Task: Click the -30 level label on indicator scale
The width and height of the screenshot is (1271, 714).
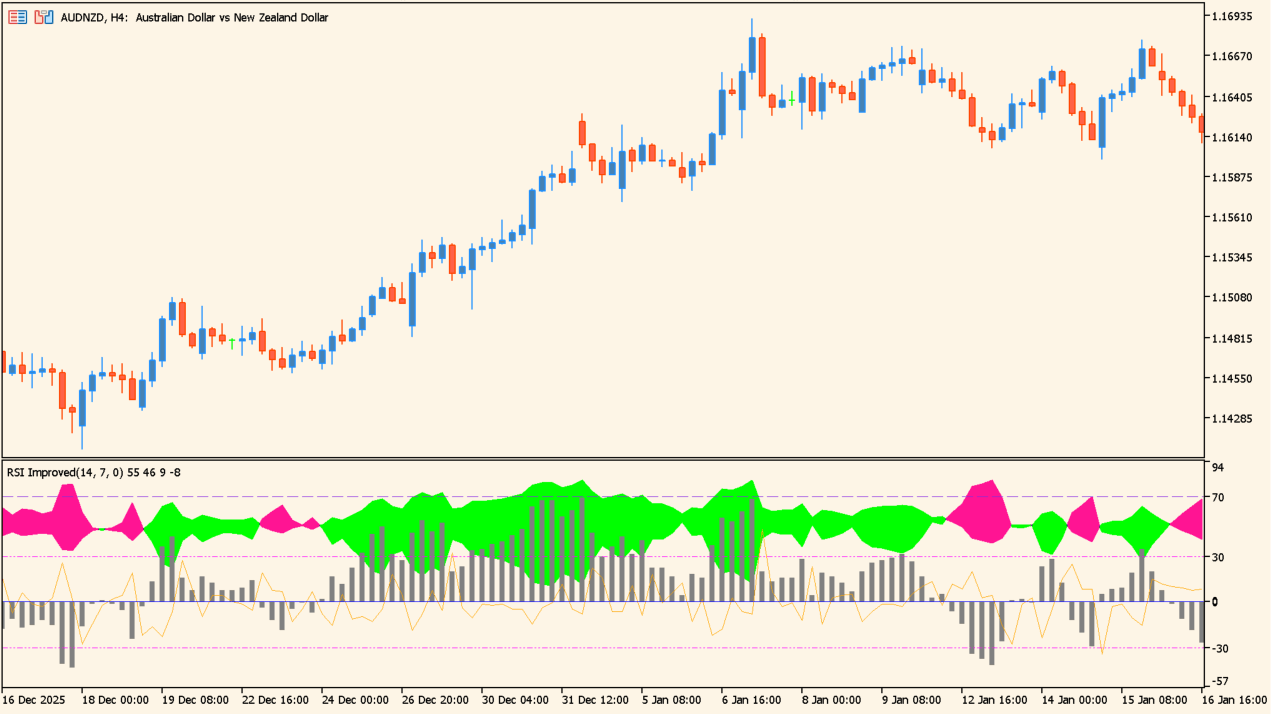Action: [x=1220, y=648]
